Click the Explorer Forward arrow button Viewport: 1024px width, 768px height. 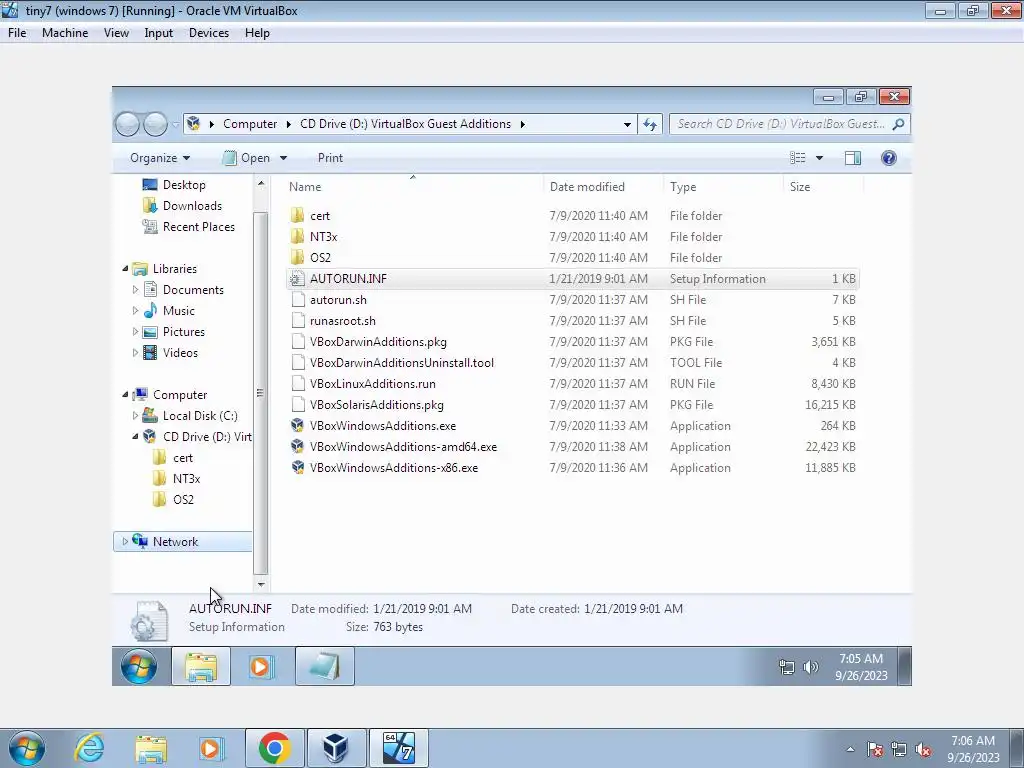pos(155,124)
